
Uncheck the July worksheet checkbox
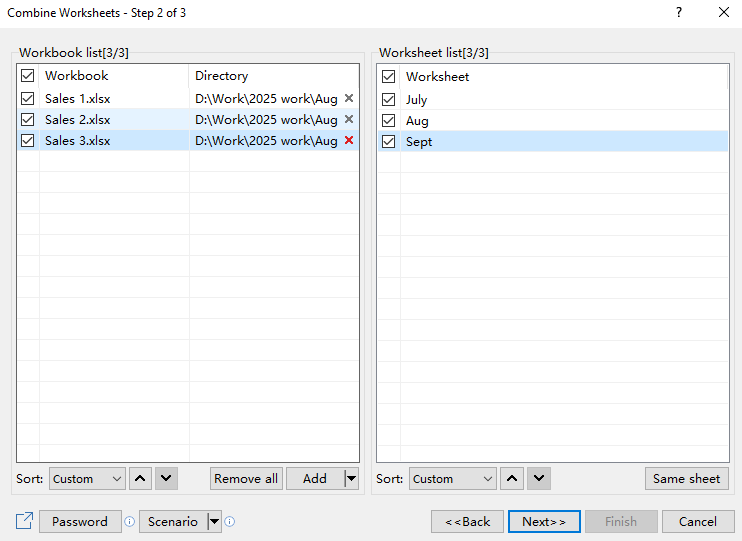point(389,99)
